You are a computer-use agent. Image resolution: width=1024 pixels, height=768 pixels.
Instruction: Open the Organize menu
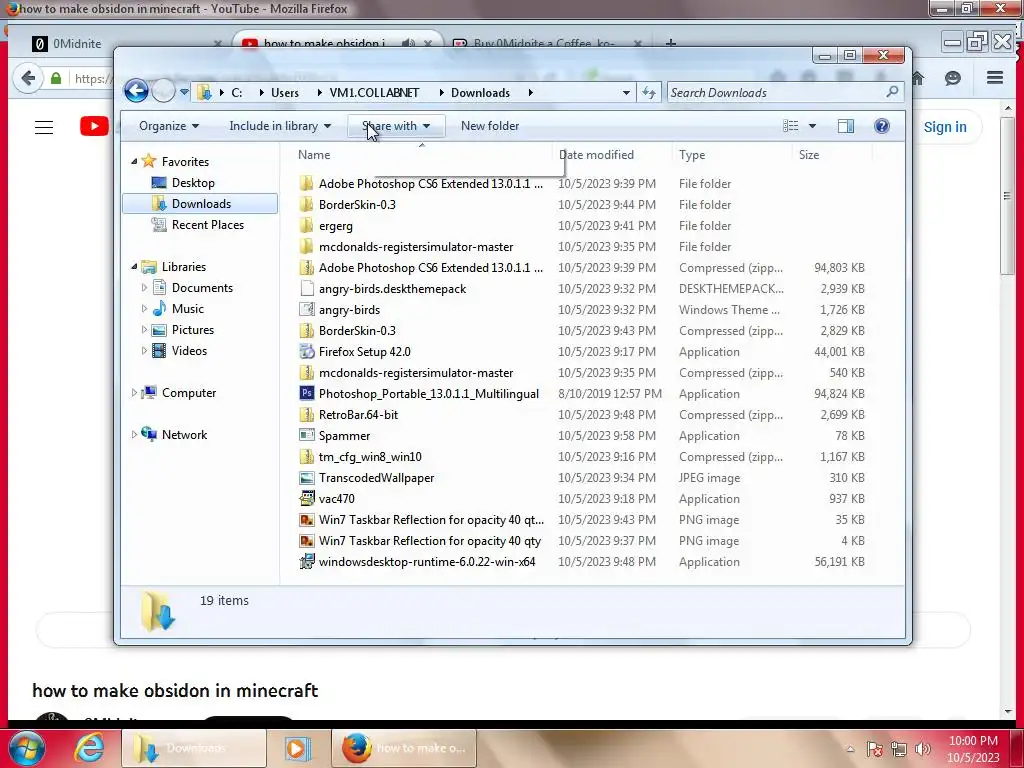168,126
